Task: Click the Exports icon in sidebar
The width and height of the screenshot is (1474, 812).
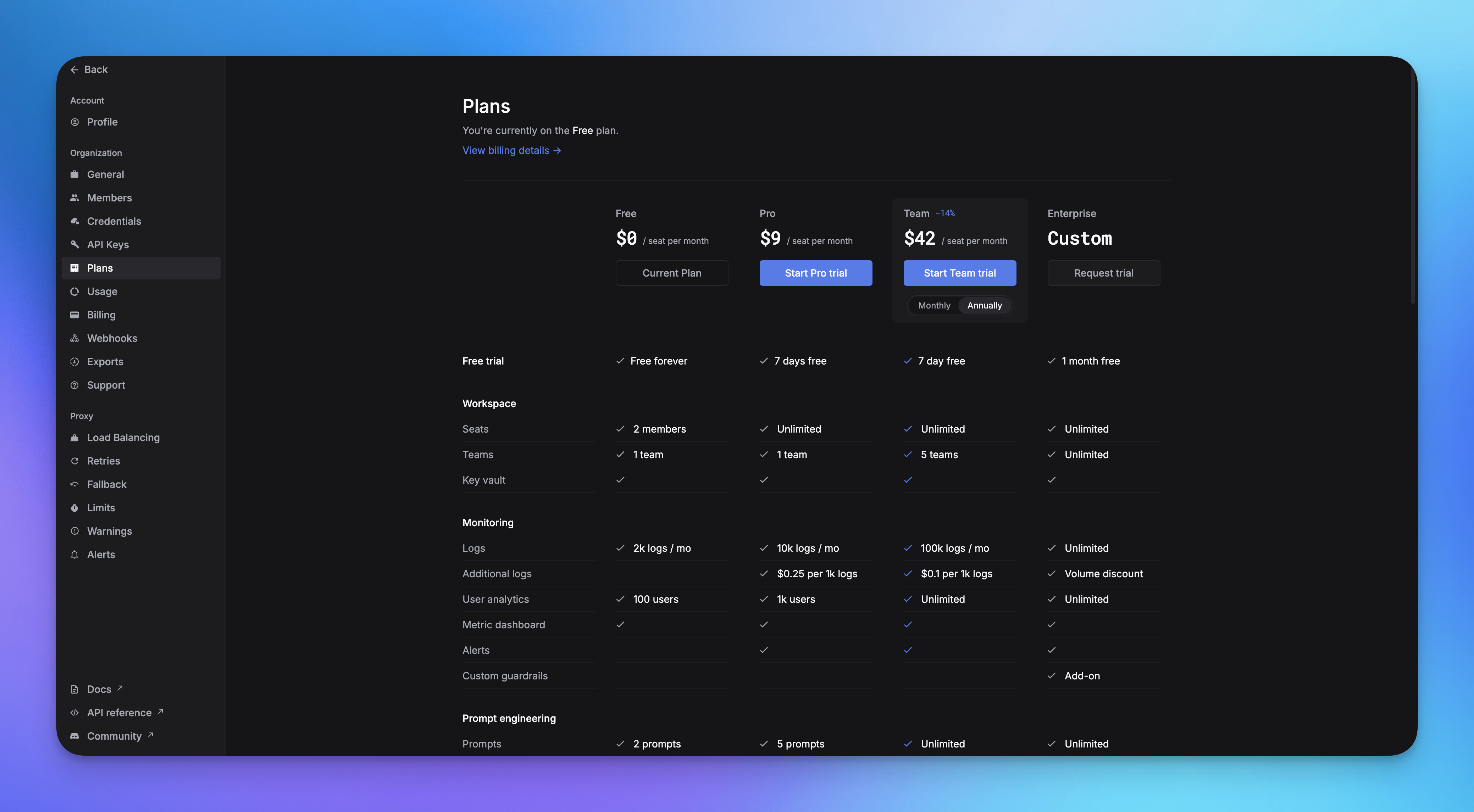Action: pyautogui.click(x=74, y=362)
